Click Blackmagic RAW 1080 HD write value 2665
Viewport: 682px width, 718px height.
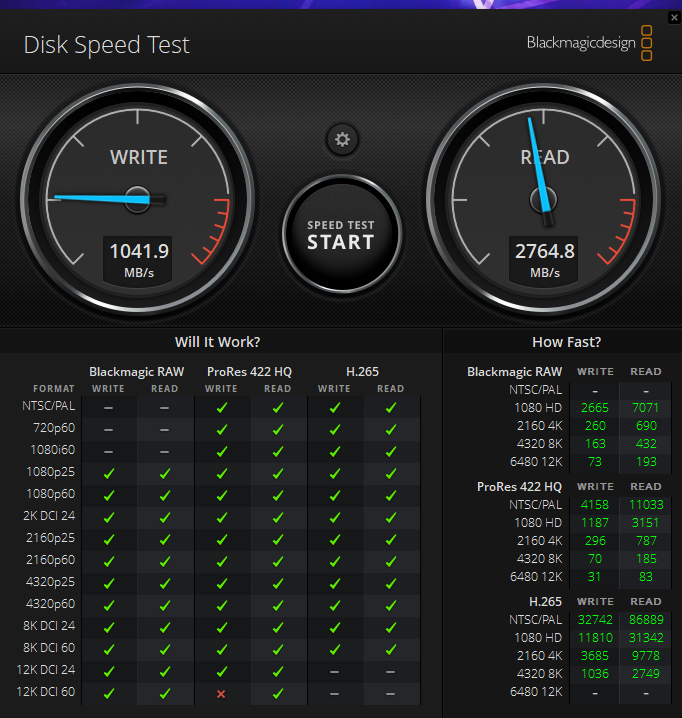(x=595, y=408)
